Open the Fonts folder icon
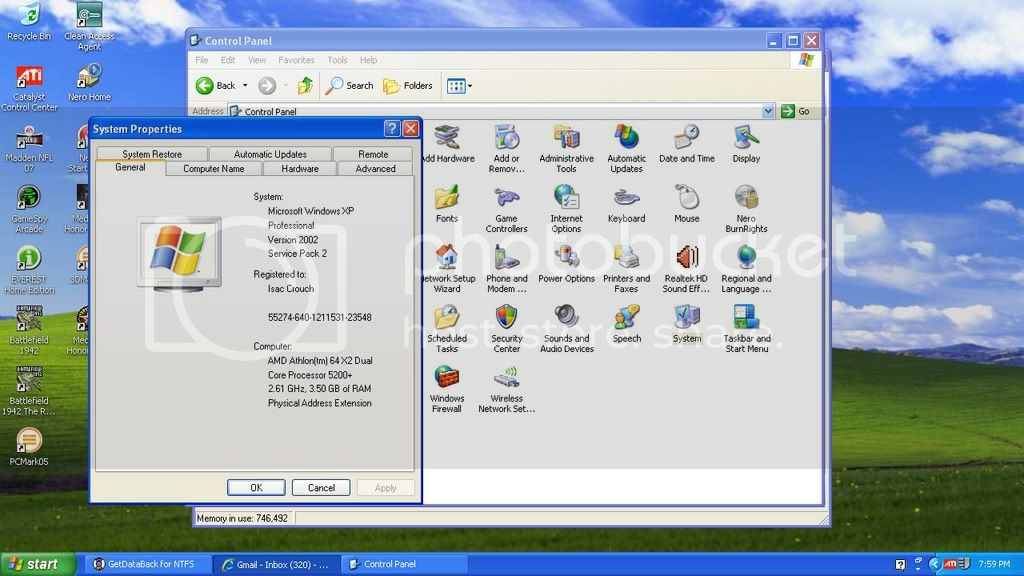 click(x=447, y=204)
